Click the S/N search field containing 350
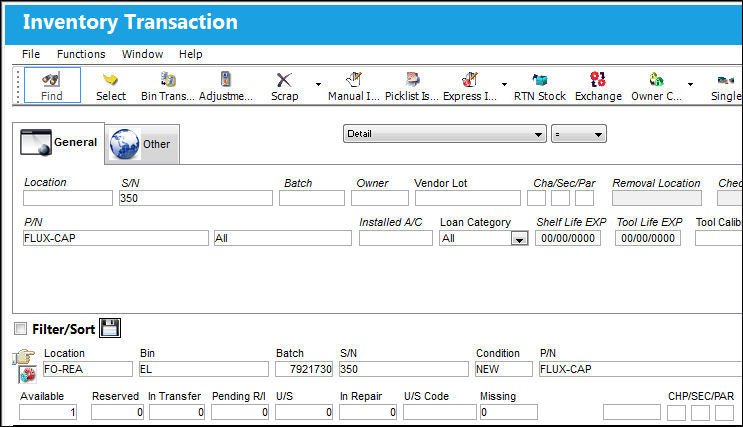743x427 pixels. (196, 198)
